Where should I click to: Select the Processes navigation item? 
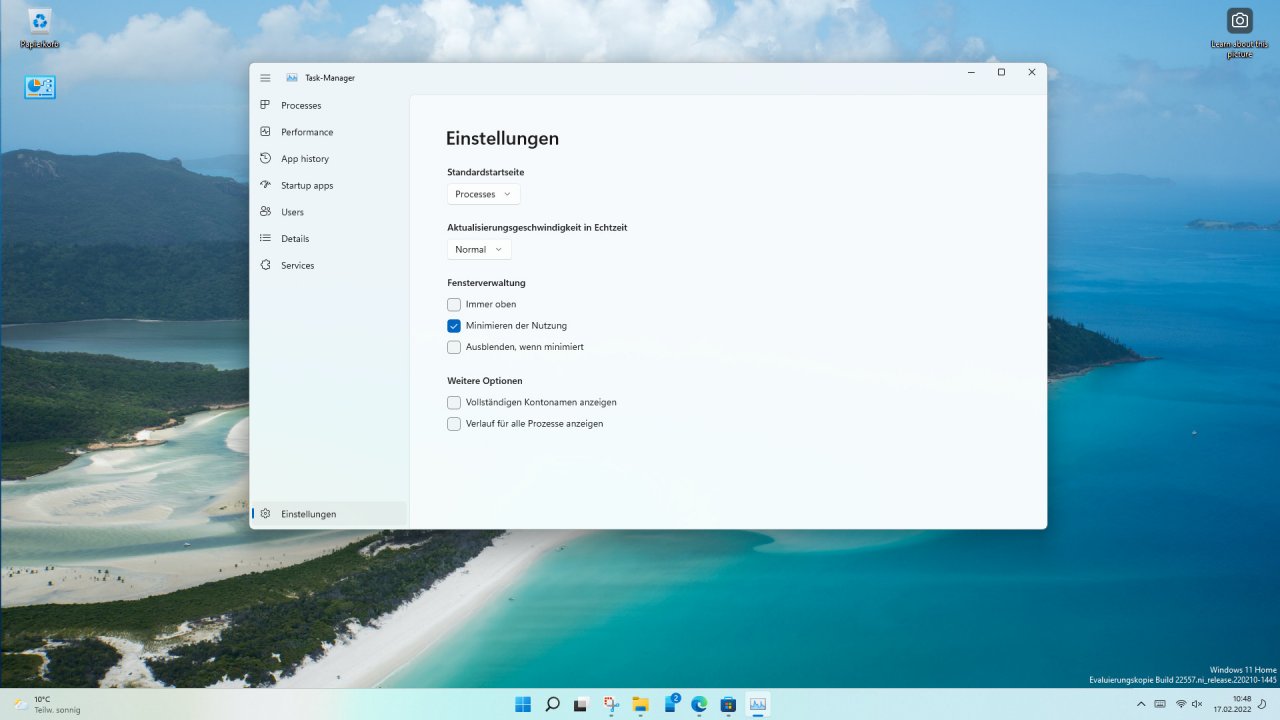pos(329,105)
